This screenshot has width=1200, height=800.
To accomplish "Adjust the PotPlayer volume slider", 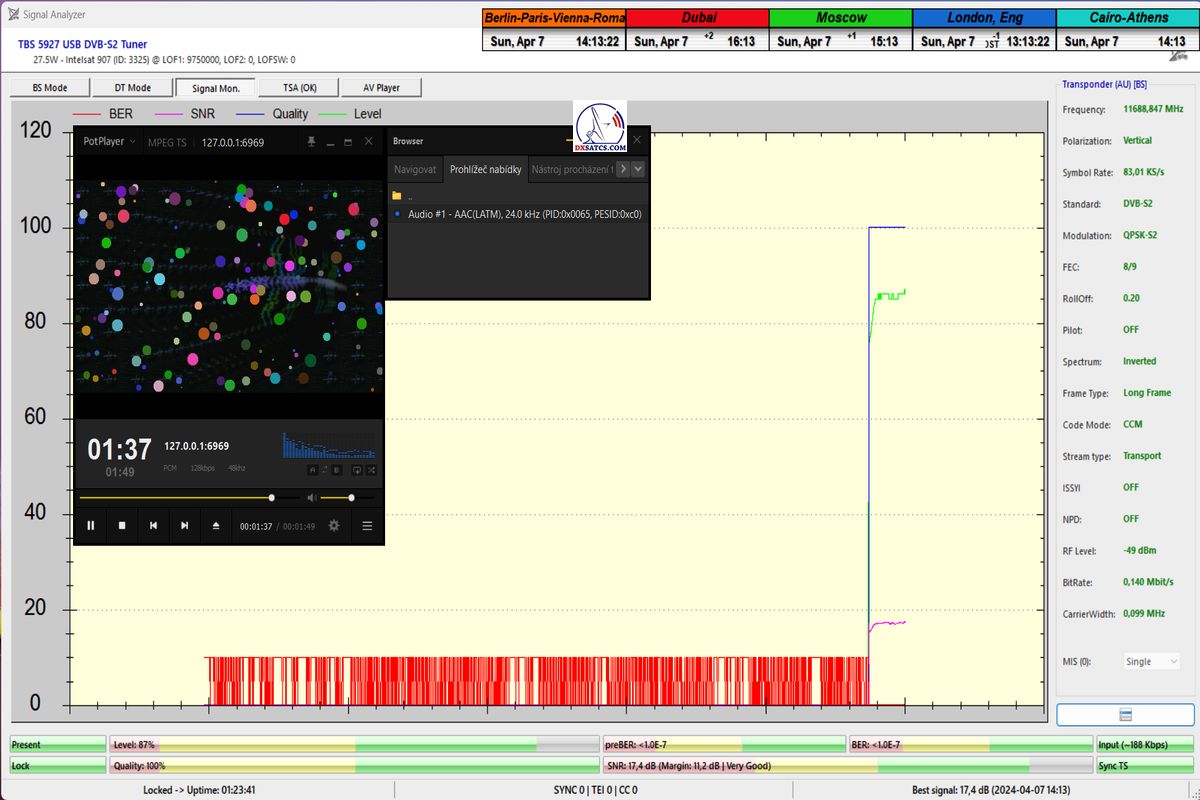I will (x=351, y=498).
